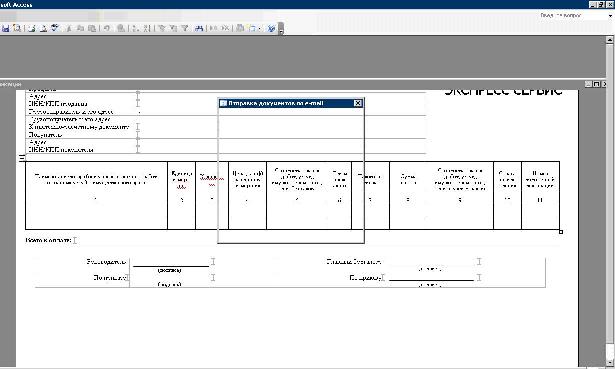Close the 'Отправка документов по e-mail' dialog
The image size is (615, 369).
[x=358, y=103]
